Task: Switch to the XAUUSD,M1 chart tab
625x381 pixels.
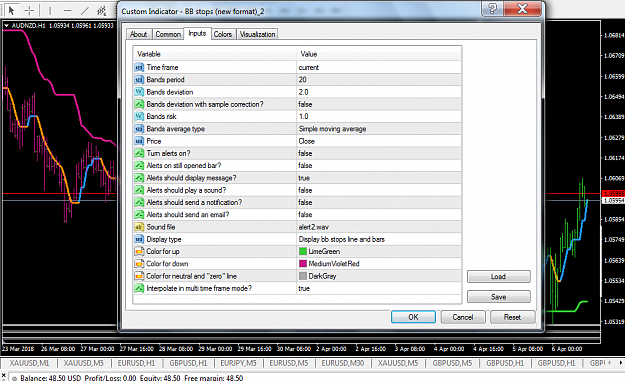Action: pyautogui.click(x=29, y=363)
